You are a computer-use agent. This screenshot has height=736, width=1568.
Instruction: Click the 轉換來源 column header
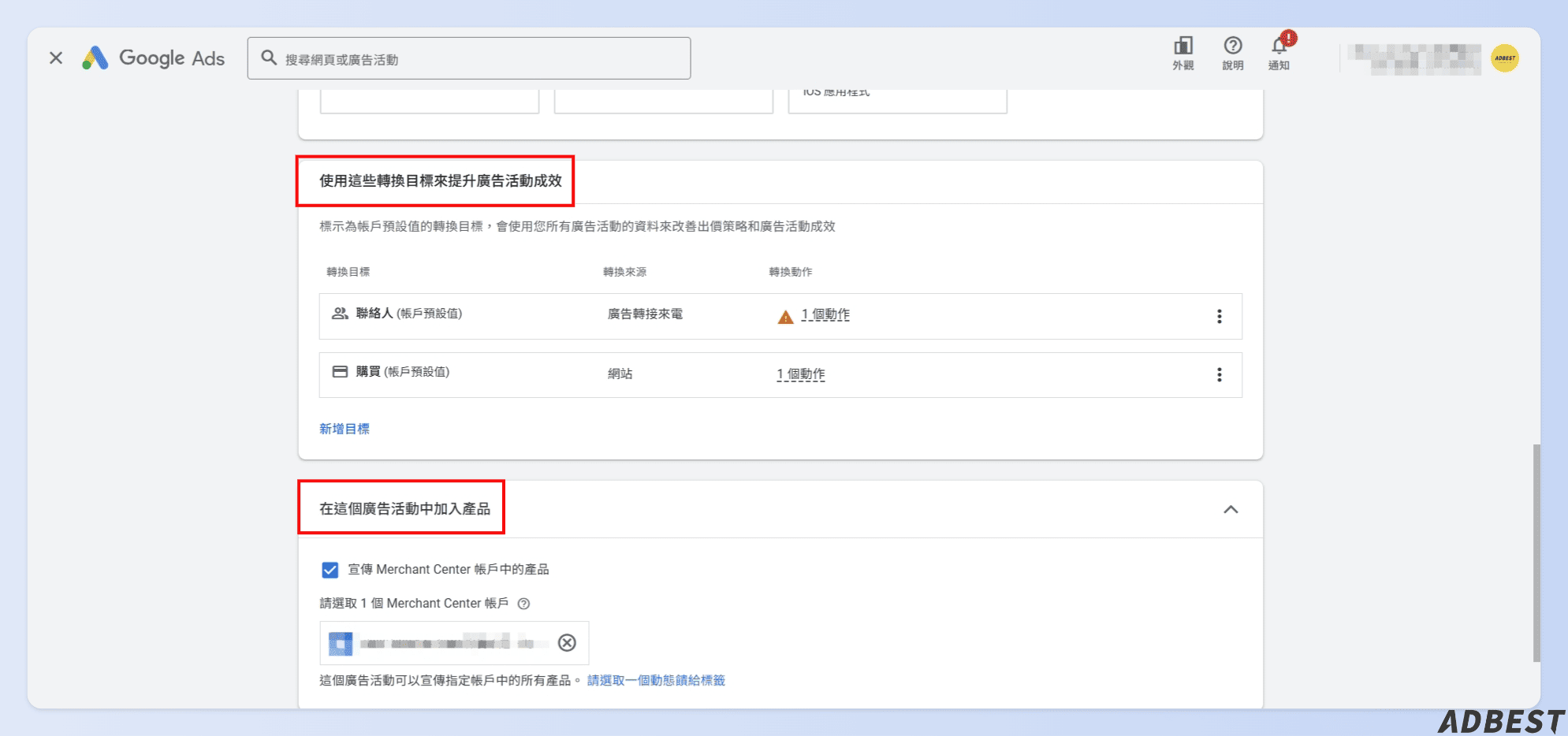[x=624, y=272]
